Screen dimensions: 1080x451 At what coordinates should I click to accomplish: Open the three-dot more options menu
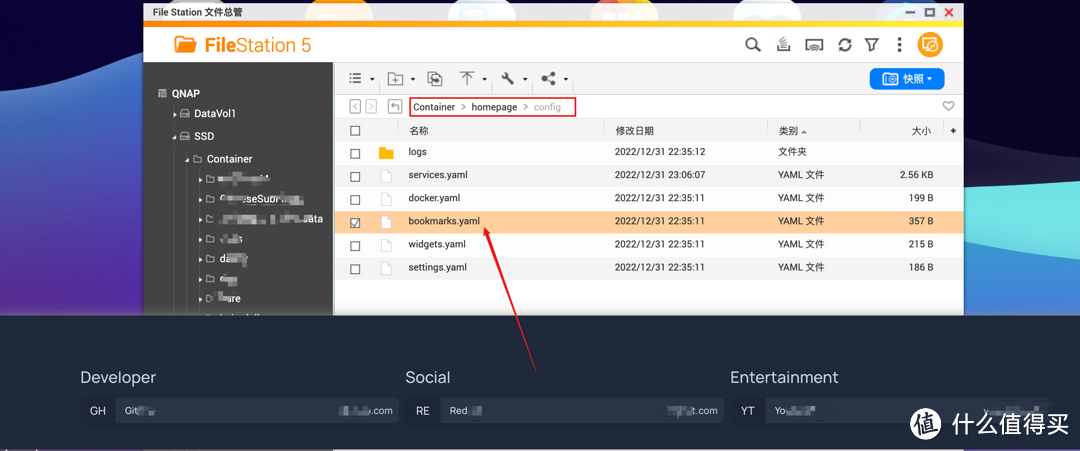tap(900, 45)
